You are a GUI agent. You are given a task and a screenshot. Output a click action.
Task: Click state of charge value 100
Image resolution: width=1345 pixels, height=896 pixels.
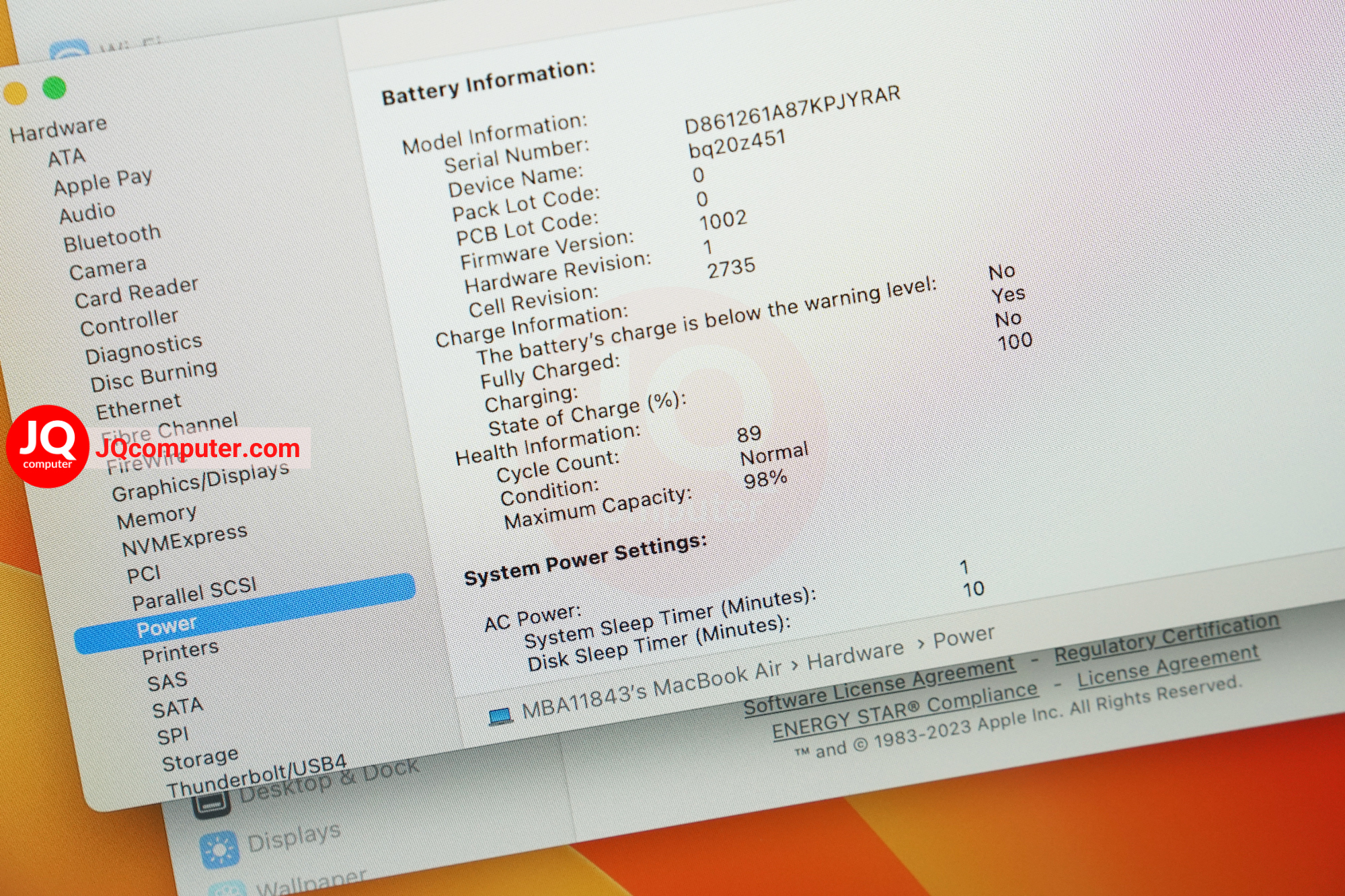[1015, 342]
